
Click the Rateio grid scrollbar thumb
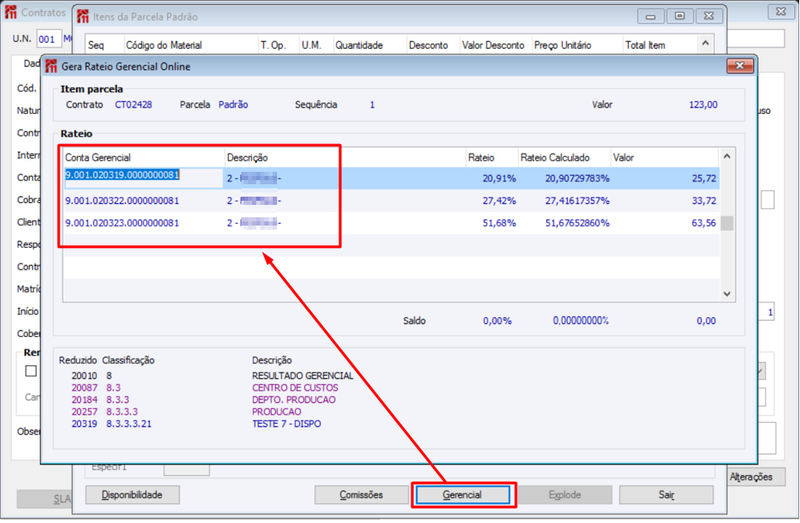pos(727,223)
